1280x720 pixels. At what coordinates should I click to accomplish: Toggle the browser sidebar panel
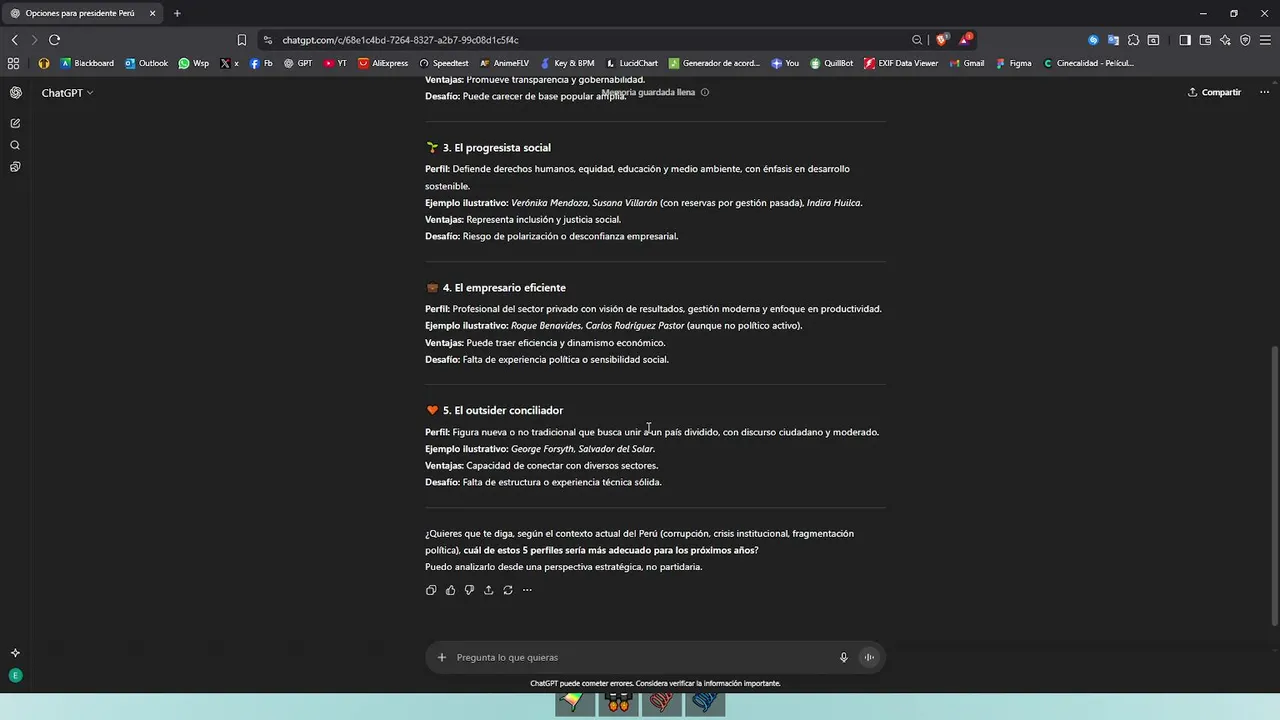[x=1185, y=40]
